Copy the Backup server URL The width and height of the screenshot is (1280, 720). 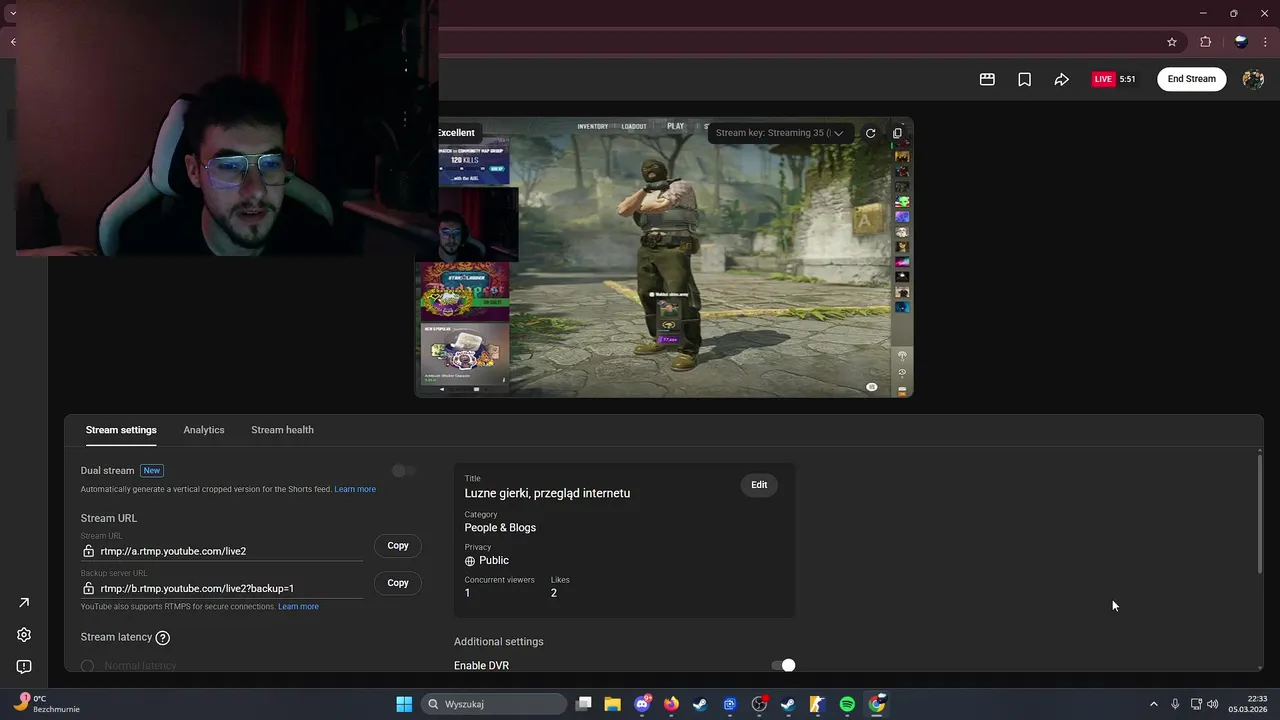[398, 583]
